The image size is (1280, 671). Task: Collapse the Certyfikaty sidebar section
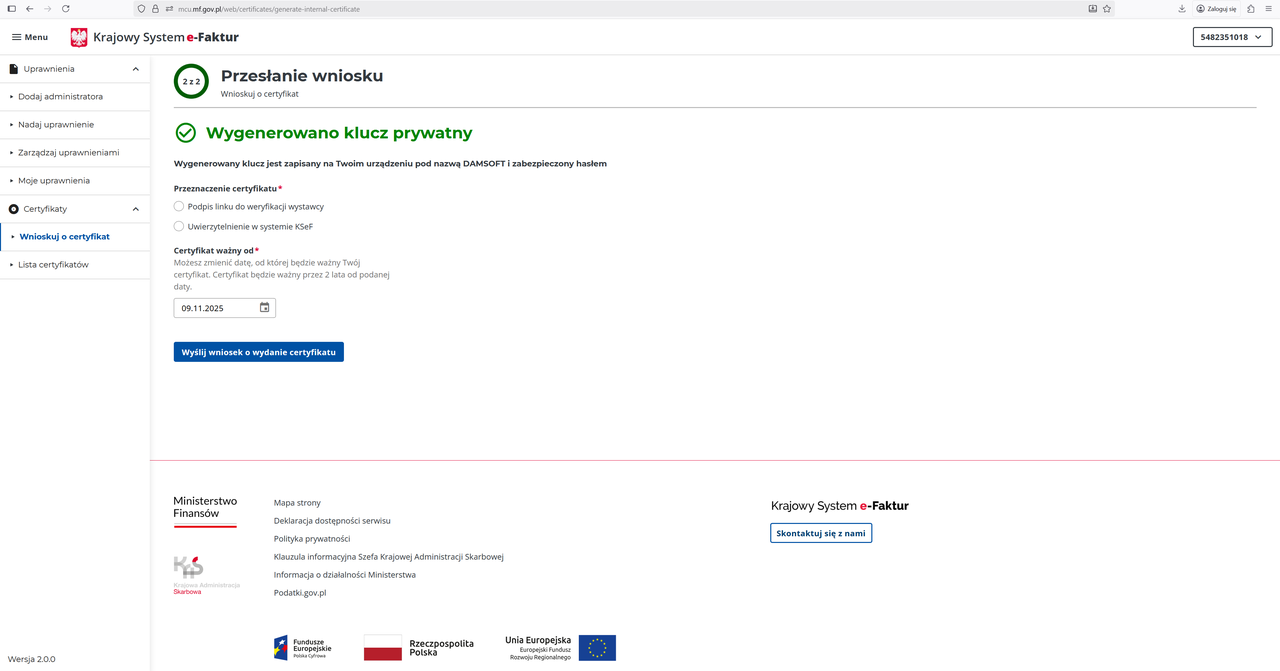click(136, 209)
